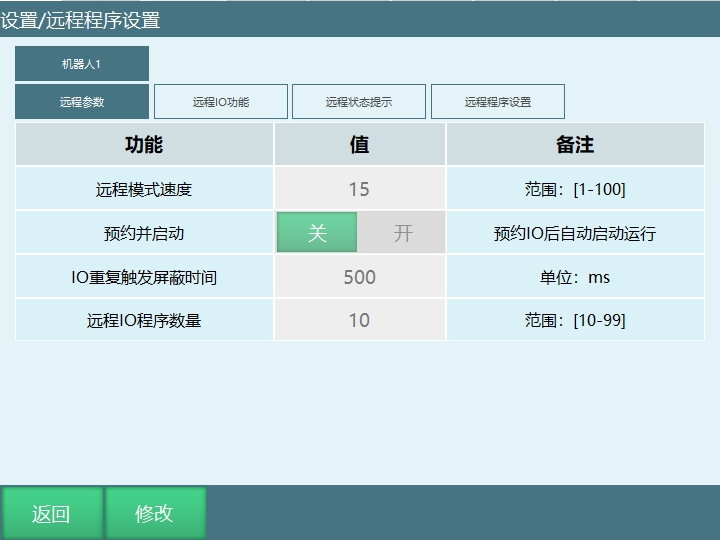Image resolution: width=720 pixels, height=540 pixels.
Task: Click the 值 column header
Action: tap(359, 145)
